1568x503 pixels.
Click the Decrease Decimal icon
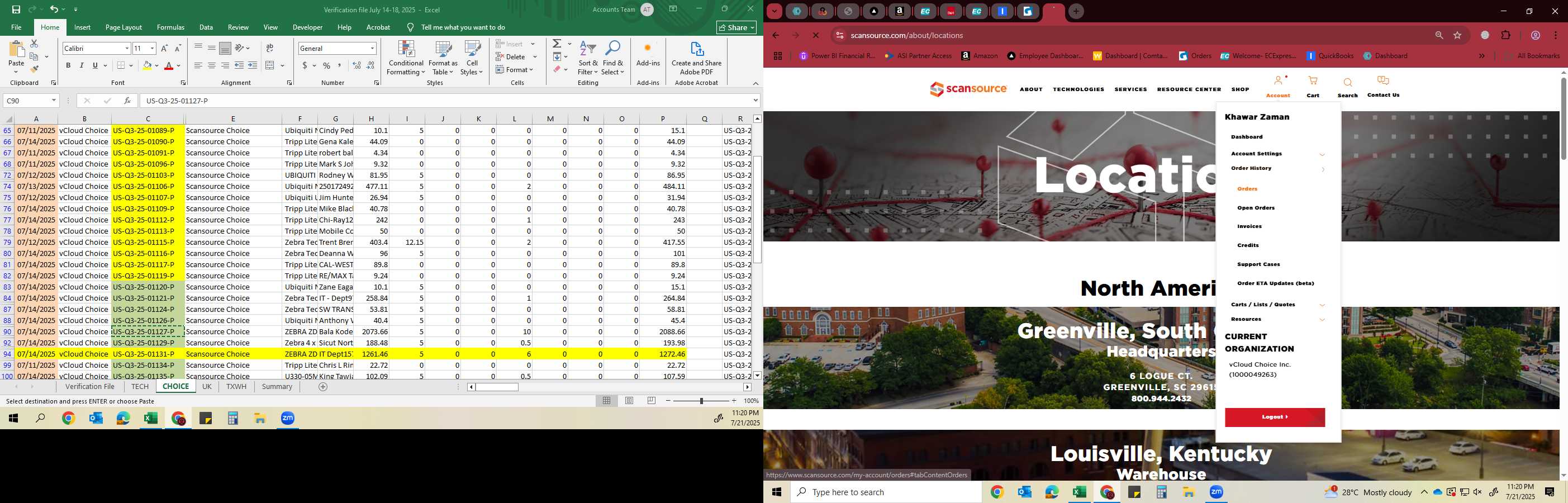coord(370,65)
